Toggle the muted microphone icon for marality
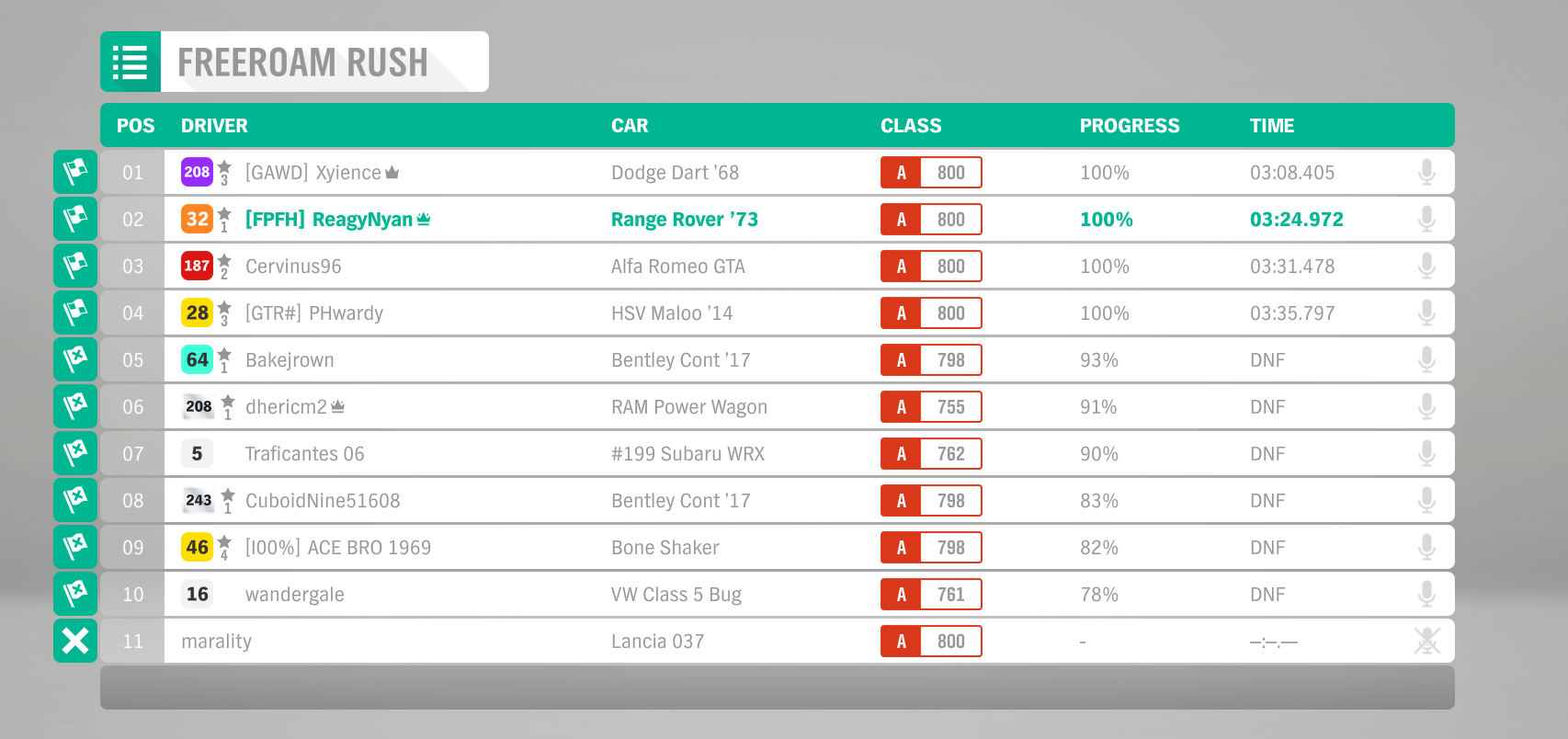This screenshot has width=1568, height=739. click(1426, 641)
